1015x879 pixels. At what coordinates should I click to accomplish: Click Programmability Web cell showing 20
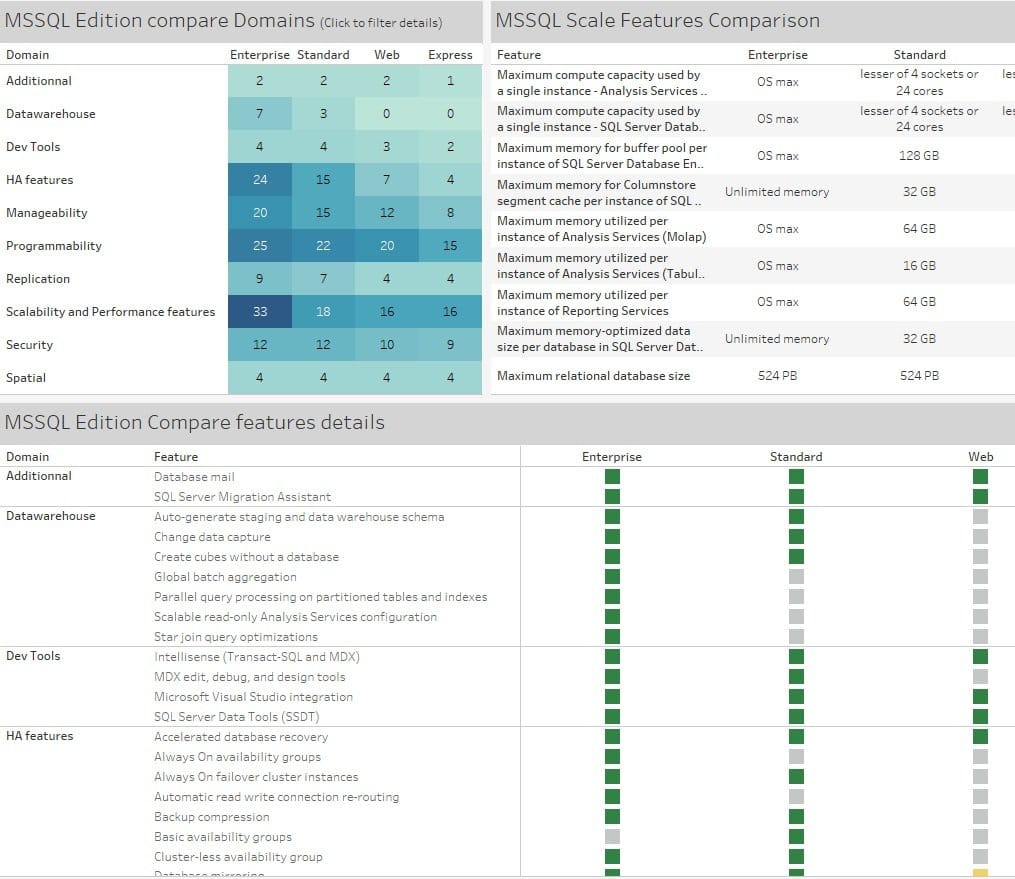(x=386, y=245)
